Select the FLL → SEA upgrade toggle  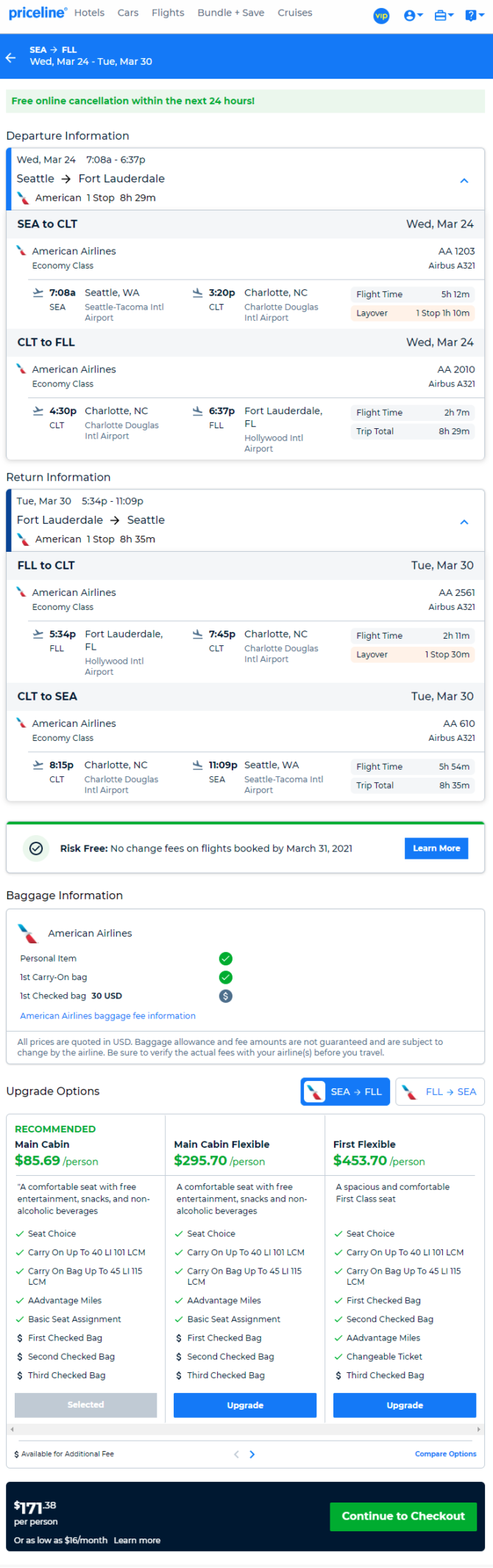point(441,1091)
